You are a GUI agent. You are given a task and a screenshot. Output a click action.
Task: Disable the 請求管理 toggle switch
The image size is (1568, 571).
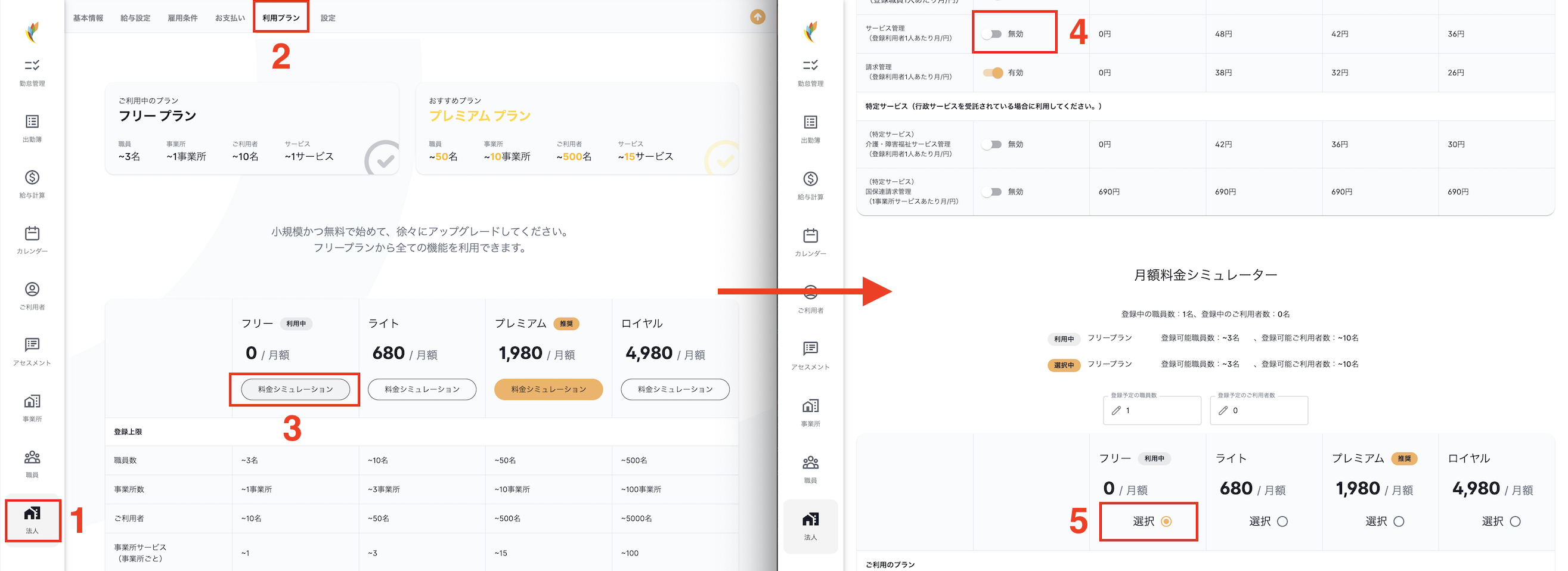tap(992, 73)
